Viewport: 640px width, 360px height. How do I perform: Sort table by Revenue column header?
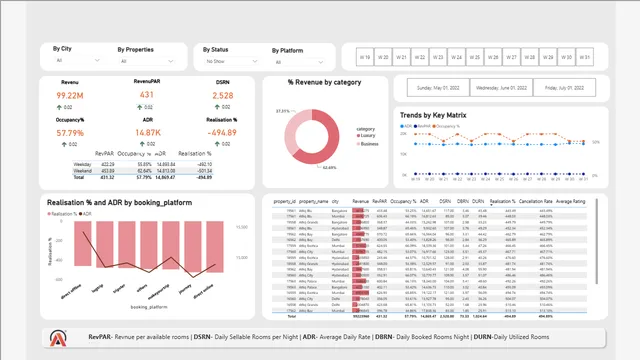(x=360, y=201)
